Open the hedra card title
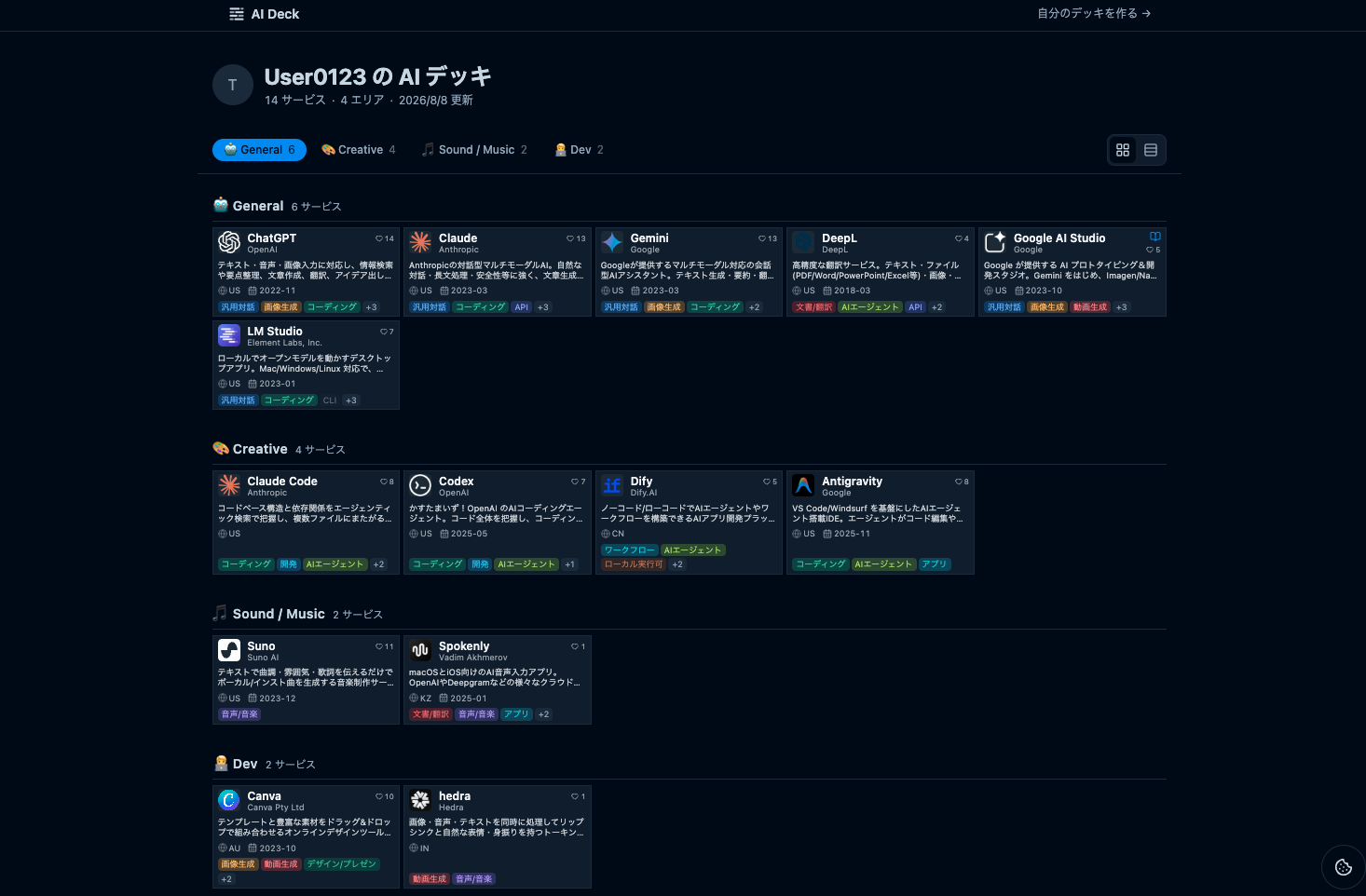The image size is (1366, 896). click(x=455, y=796)
